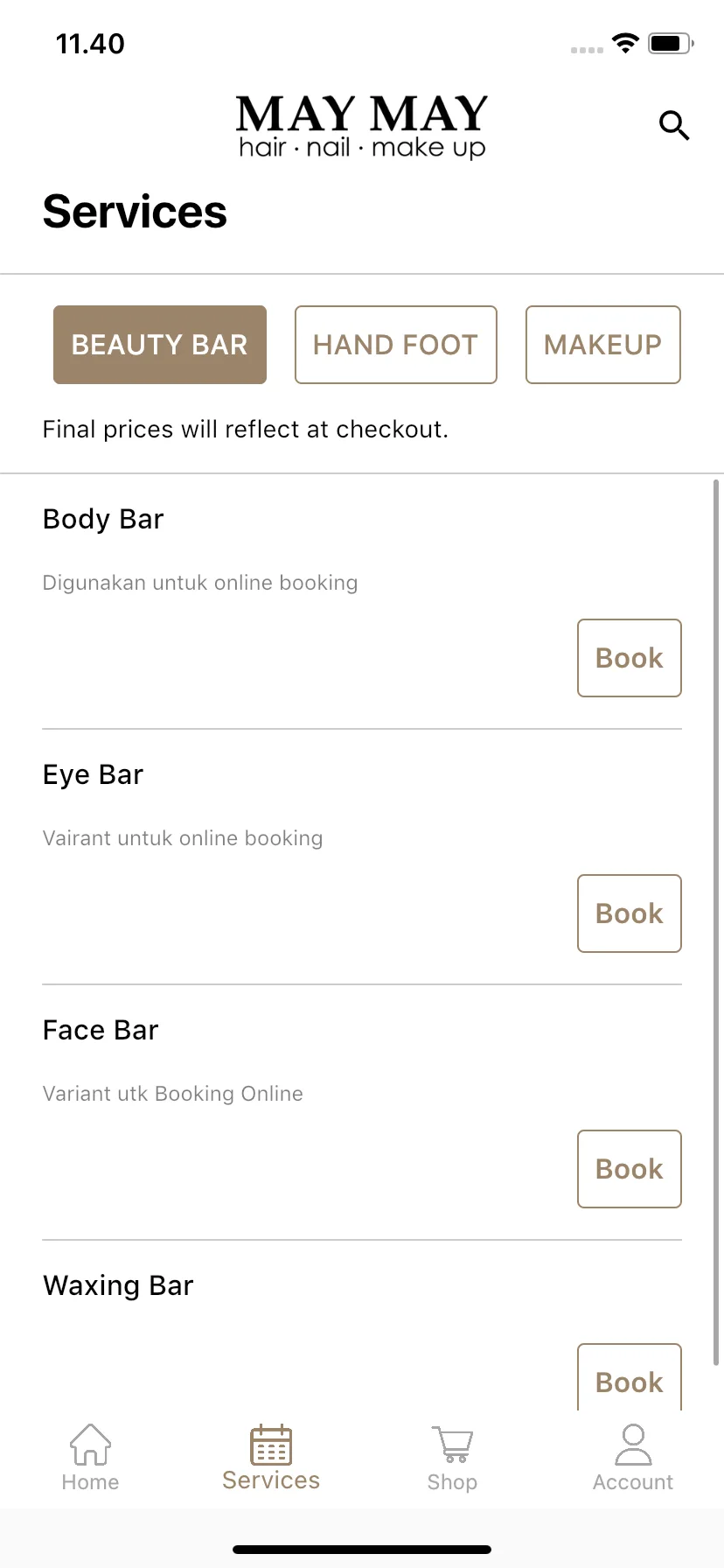The width and height of the screenshot is (724, 1568).
Task: Open the Body Bar service title
Action: 103,519
